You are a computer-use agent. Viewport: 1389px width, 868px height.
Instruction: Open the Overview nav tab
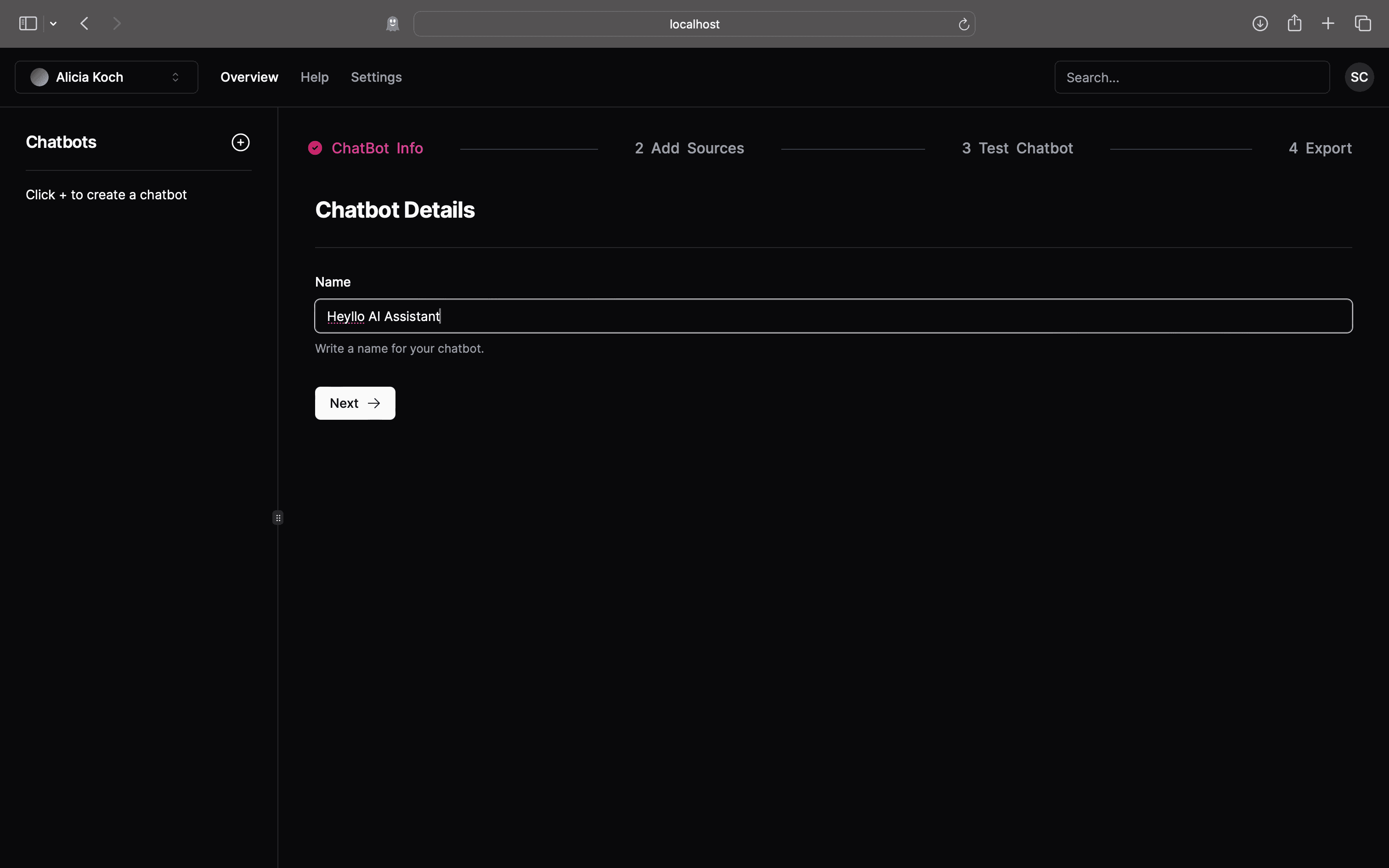pos(249,78)
